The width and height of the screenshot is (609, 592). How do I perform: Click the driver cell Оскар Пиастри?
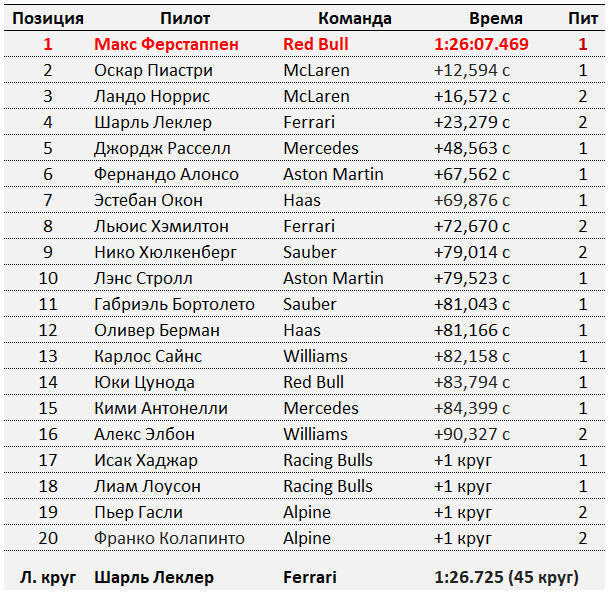[x=153, y=70]
